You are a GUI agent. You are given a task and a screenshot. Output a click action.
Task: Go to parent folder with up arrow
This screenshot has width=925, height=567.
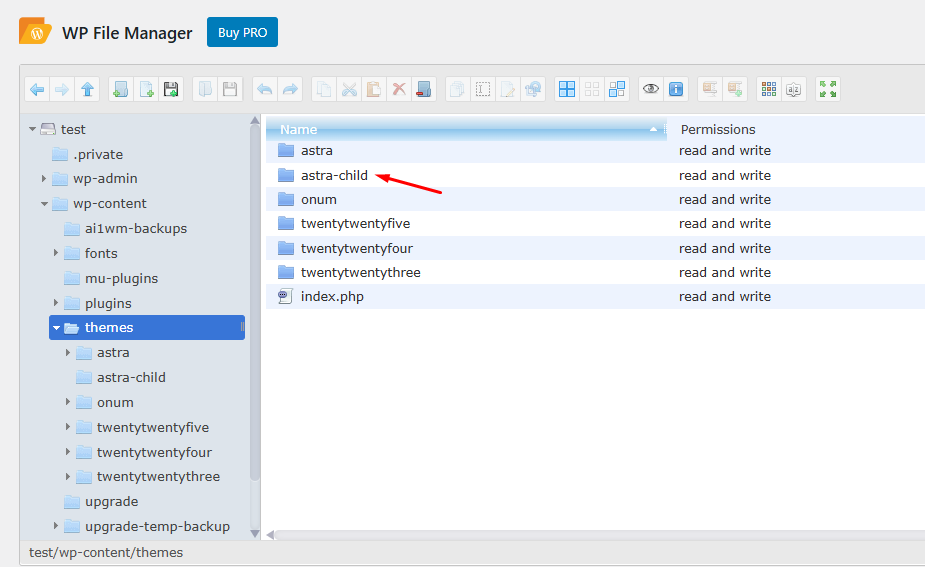tap(87, 90)
